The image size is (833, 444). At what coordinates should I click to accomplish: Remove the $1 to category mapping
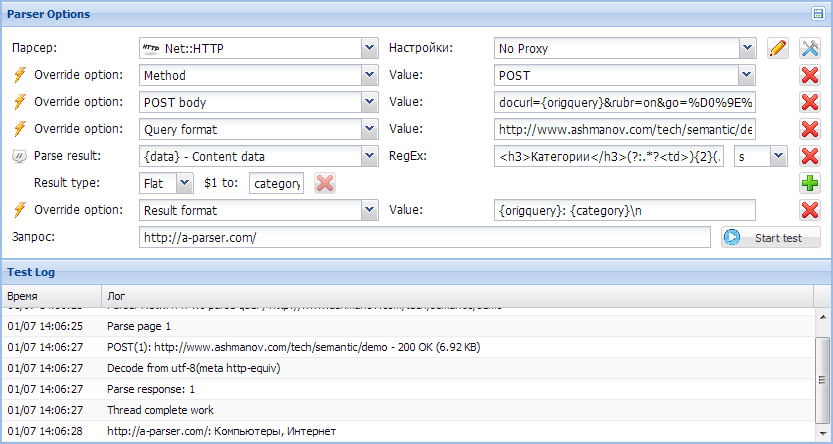click(x=325, y=184)
